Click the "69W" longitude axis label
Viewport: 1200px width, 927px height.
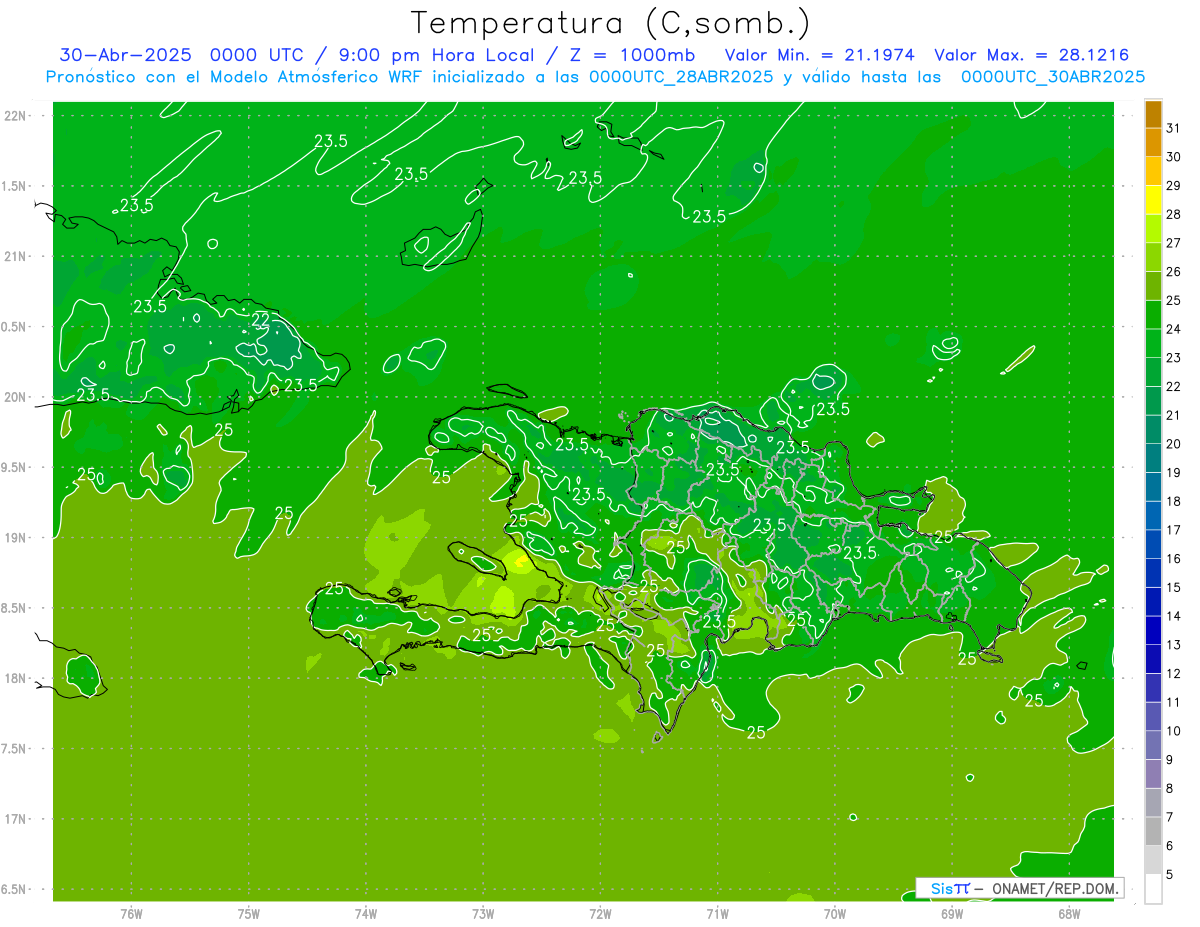(952, 913)
